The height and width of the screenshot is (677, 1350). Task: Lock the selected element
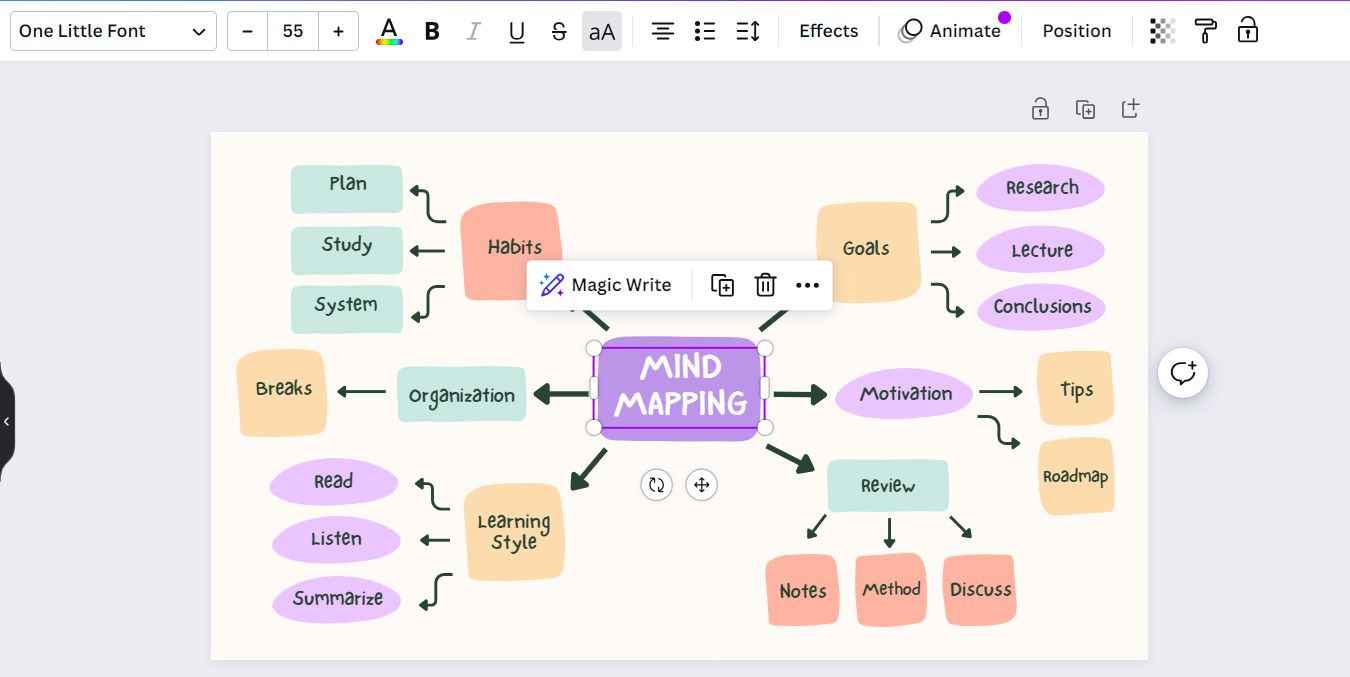1247,31
